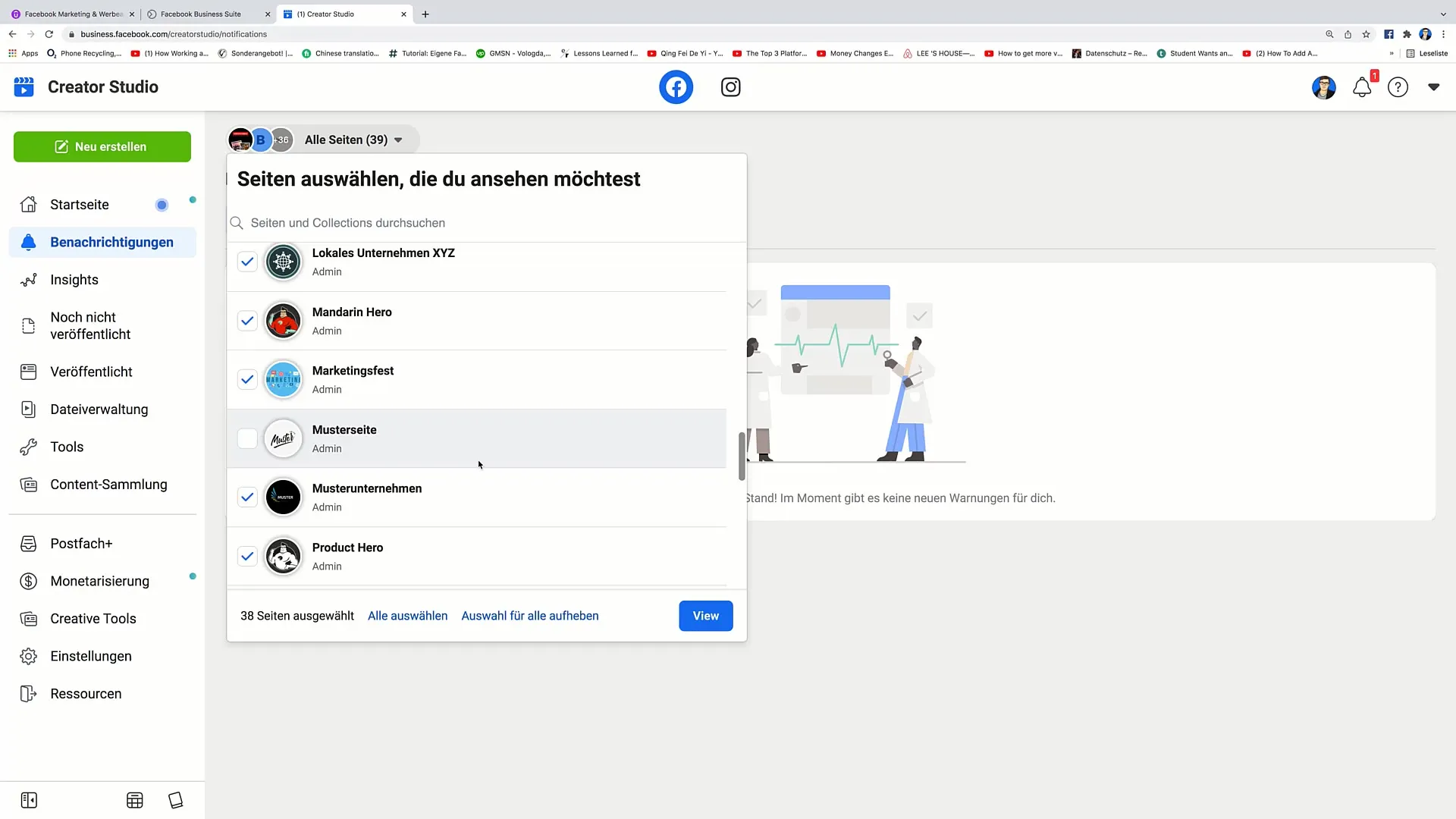The width and height of the screenshot is (1456, 819).
Task: Open the notifications bell in header
Action: [x=1363, y=87]
